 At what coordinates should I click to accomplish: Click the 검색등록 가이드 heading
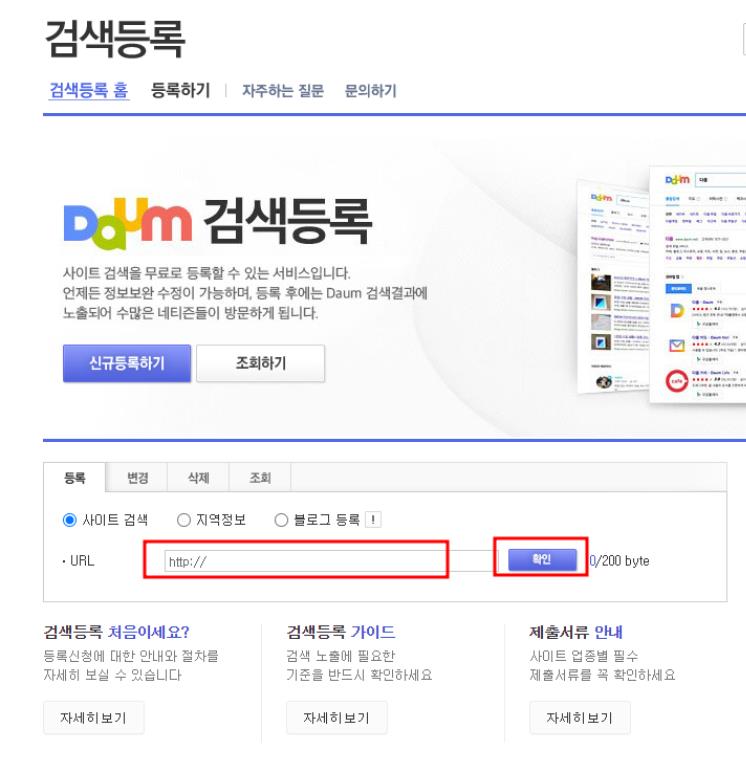coord(341,632)
